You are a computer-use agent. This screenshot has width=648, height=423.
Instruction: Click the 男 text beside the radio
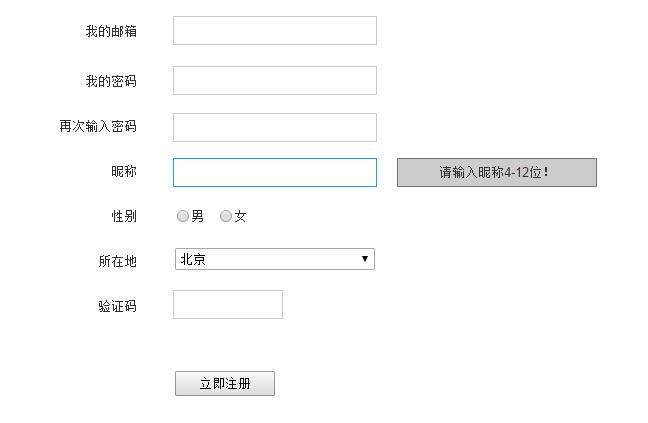197,216
